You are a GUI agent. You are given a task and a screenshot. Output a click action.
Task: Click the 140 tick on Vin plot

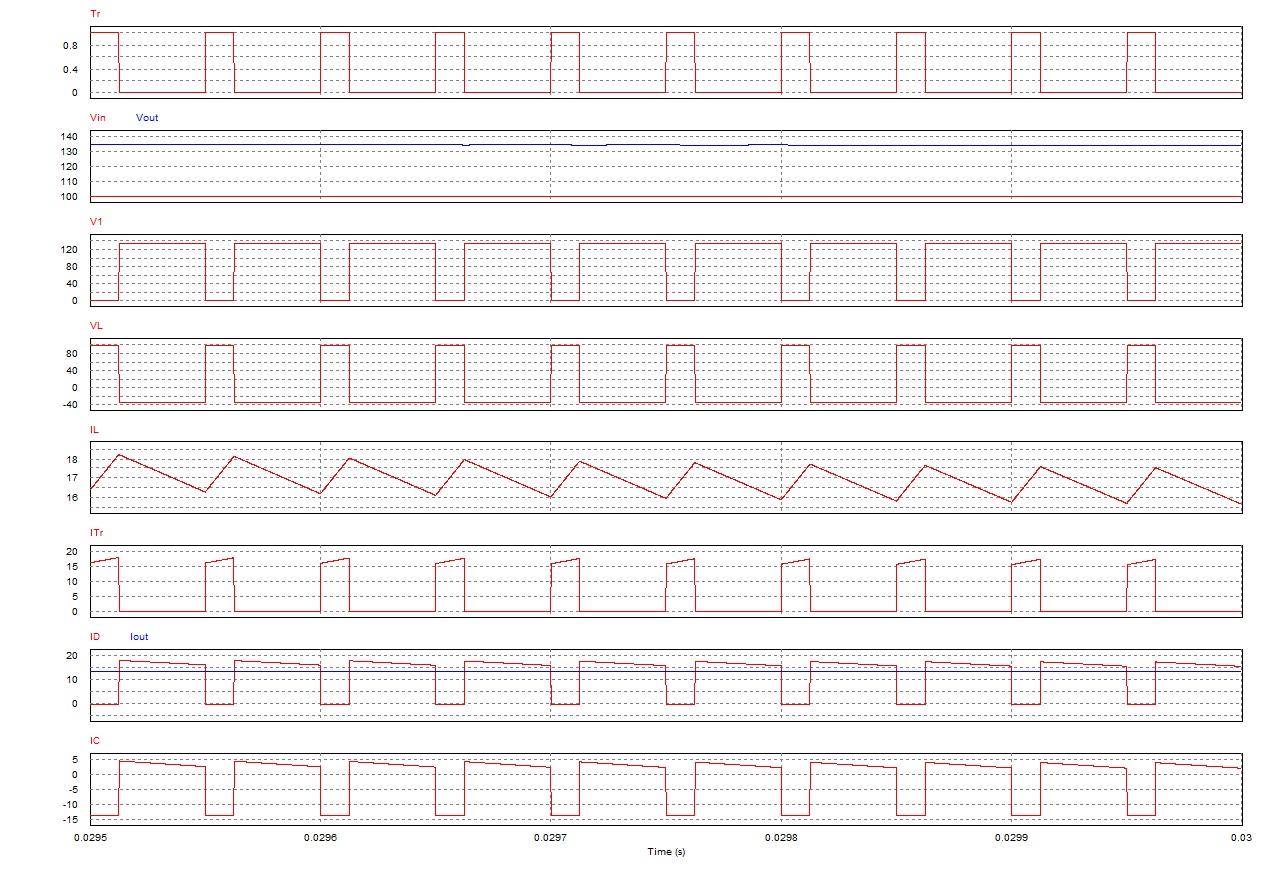[x=70, y=136]
